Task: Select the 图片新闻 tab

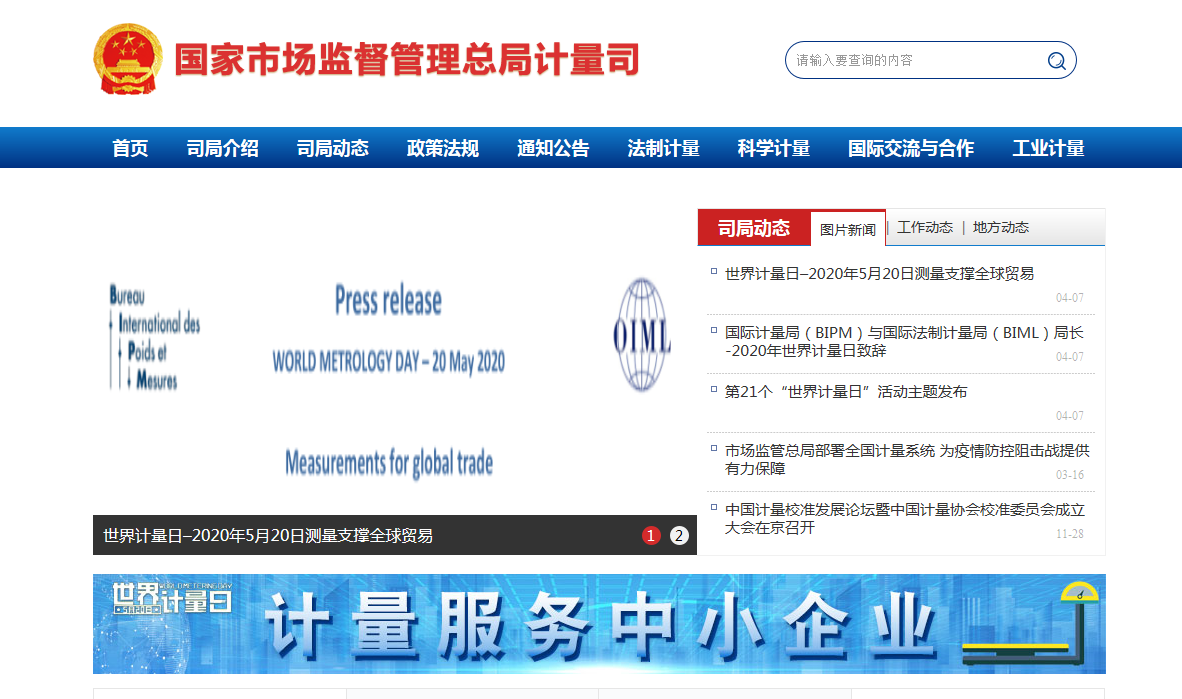Action: (x=847, y=229)
